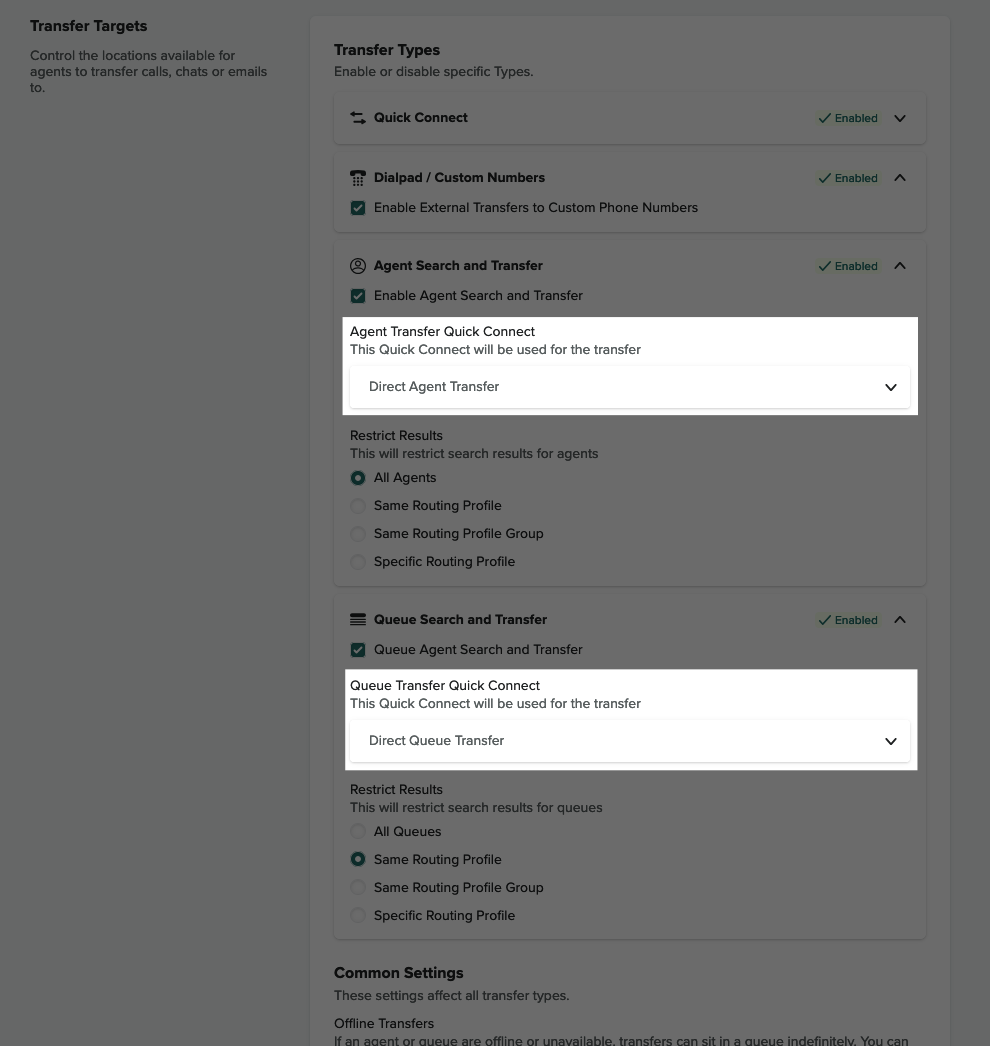Choose Specific Routing Profile for queues

click(358, 916)
